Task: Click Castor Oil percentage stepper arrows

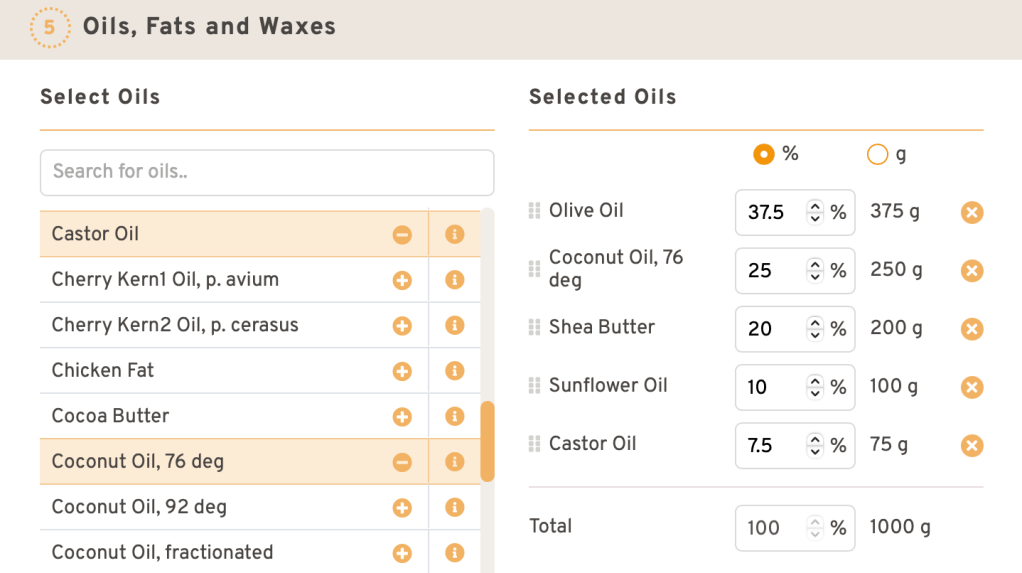Action: tap(815, 445)
